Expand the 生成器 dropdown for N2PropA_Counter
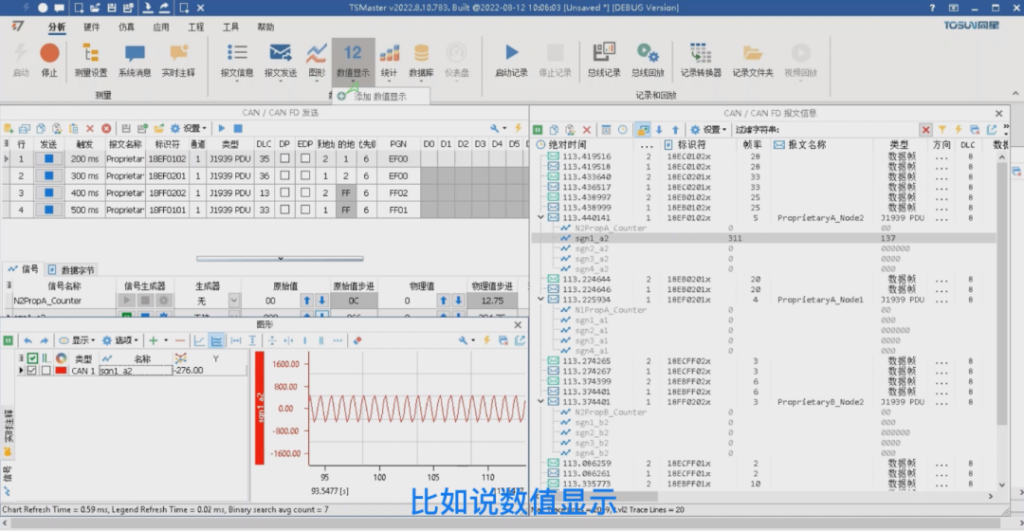 (234, 301)
